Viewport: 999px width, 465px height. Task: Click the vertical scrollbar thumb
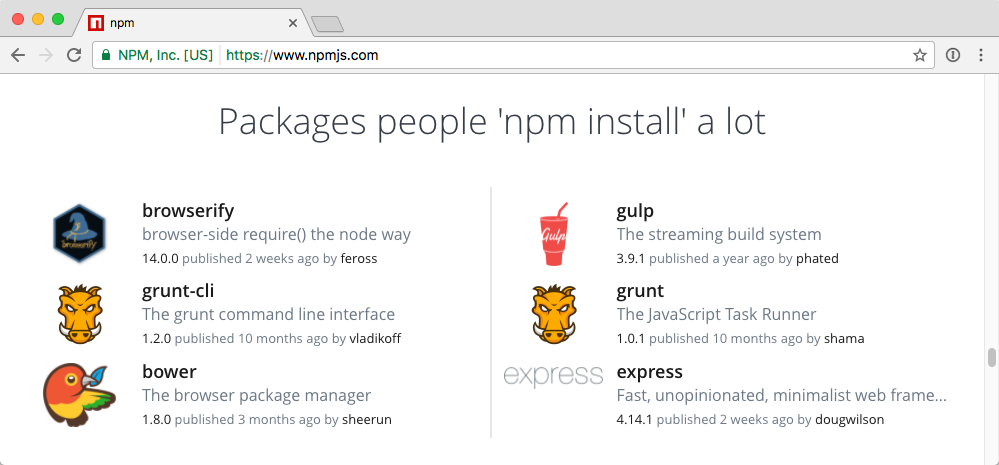pyautogui.click(x=991, y=357)
